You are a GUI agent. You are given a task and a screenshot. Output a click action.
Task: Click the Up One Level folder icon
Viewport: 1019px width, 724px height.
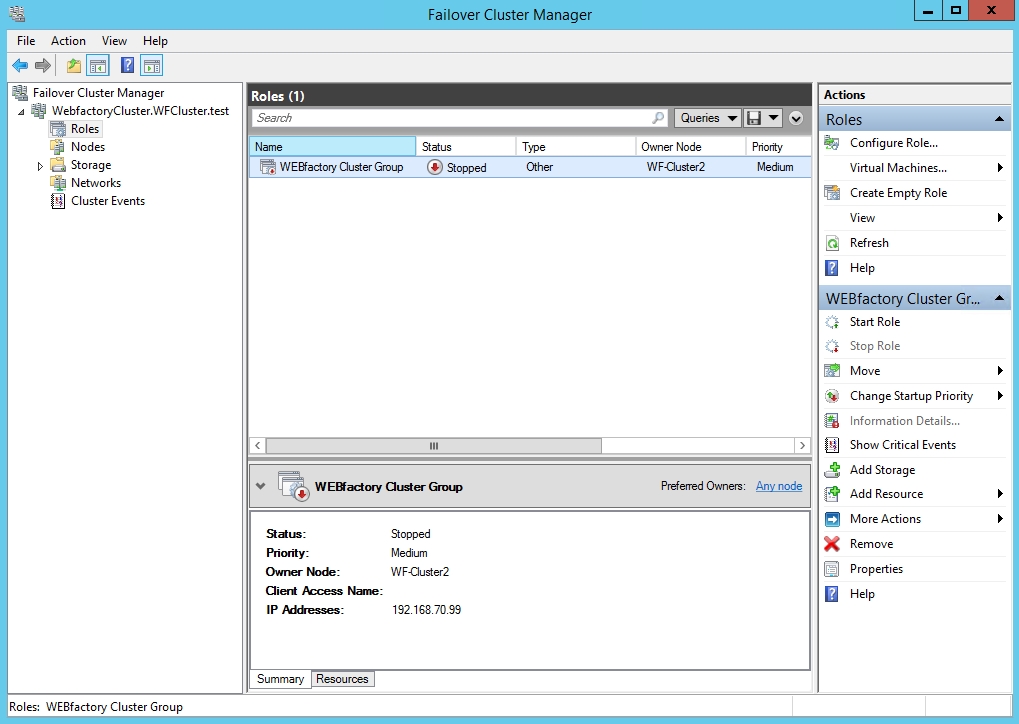(73, 66)
